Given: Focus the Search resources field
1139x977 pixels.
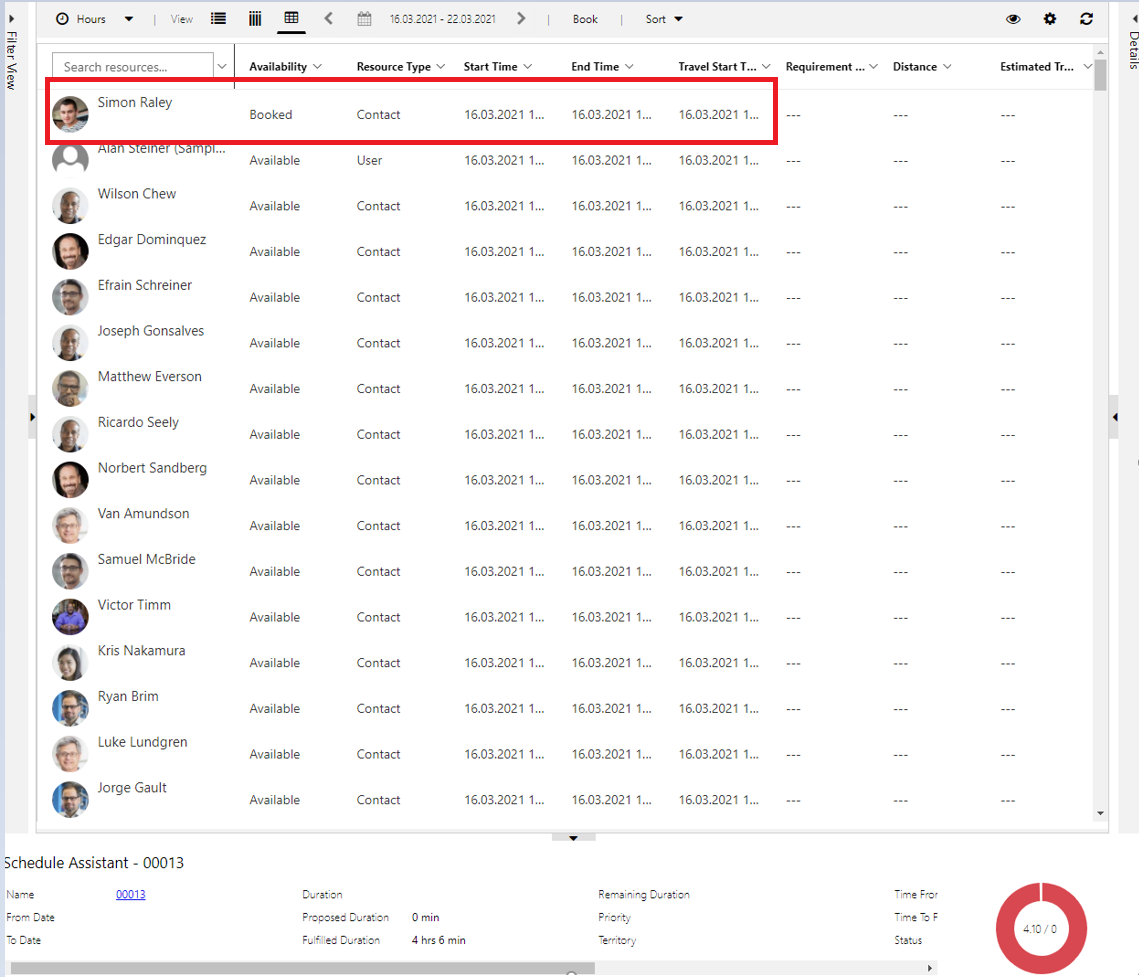Looking at the screenshot, I should [x=133, y=67].
